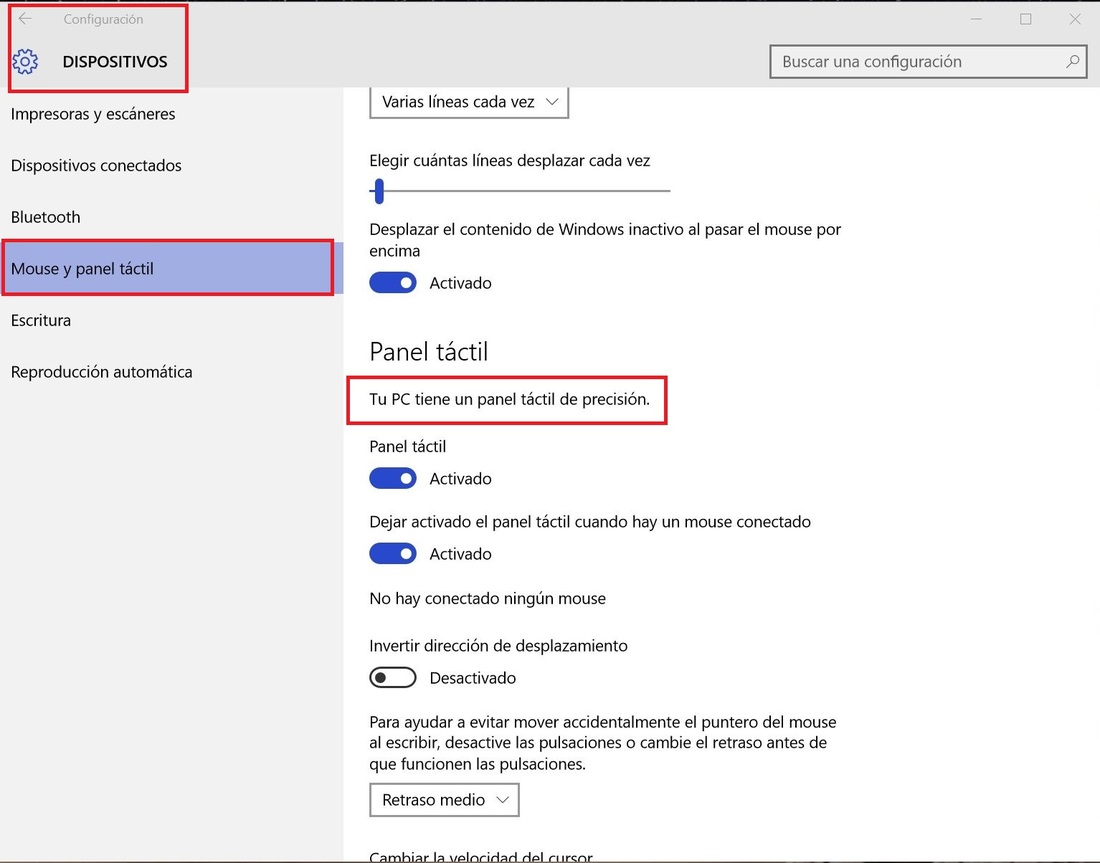Maximize the Configuración window
Screen dimensions: 1100x863
pos(1026,19)
